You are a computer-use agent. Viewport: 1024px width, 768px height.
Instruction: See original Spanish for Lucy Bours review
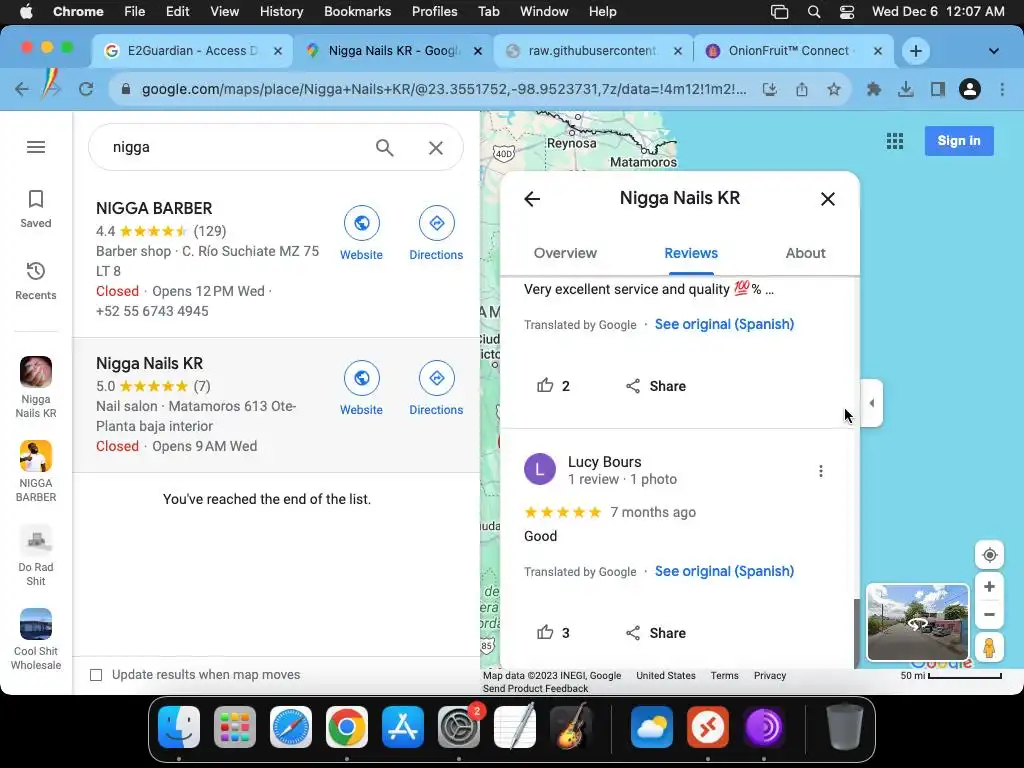tap(724, 571)
